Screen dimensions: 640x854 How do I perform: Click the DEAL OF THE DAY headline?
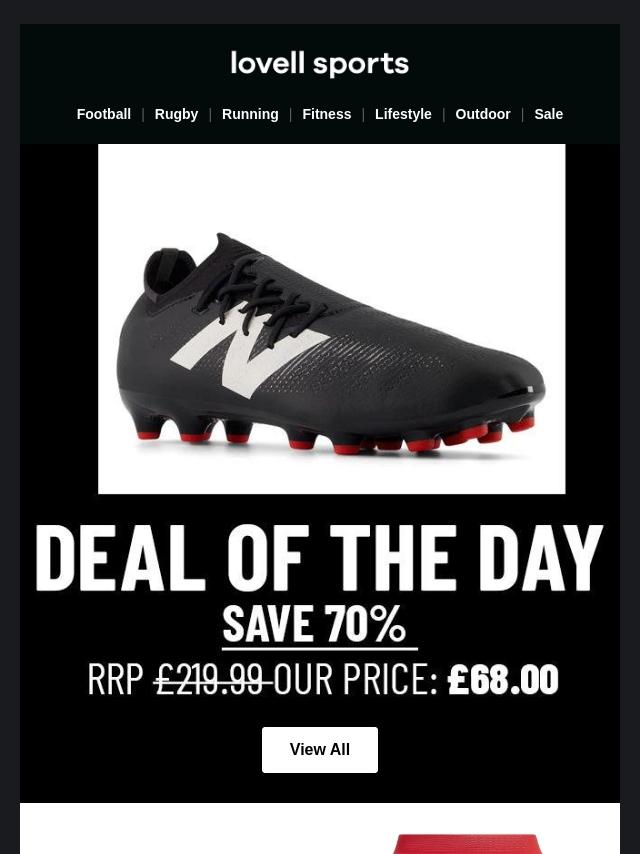click(320, 558)
